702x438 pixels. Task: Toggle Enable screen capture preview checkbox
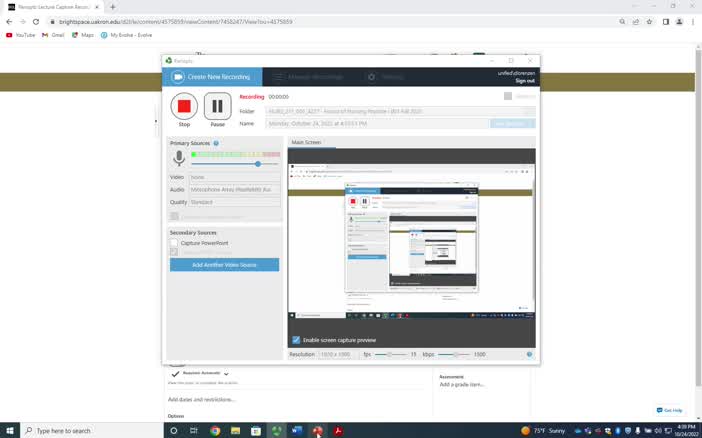tap(296, 340)
